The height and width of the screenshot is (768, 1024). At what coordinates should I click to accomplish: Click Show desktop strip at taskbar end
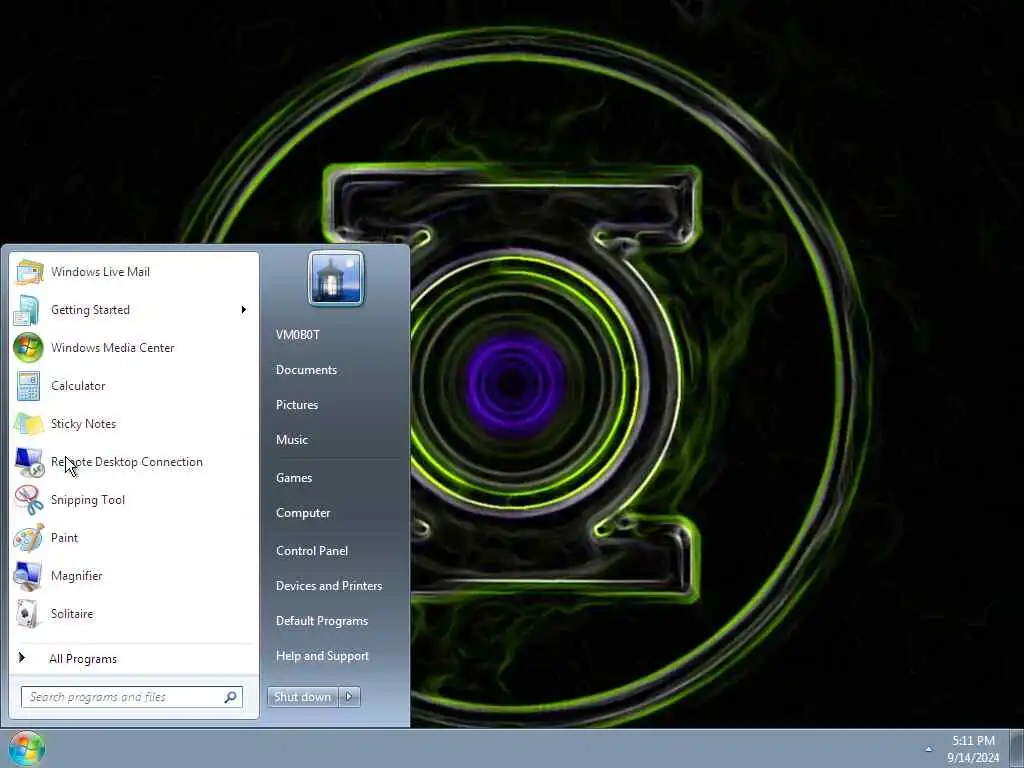[x=1017, y=748]
